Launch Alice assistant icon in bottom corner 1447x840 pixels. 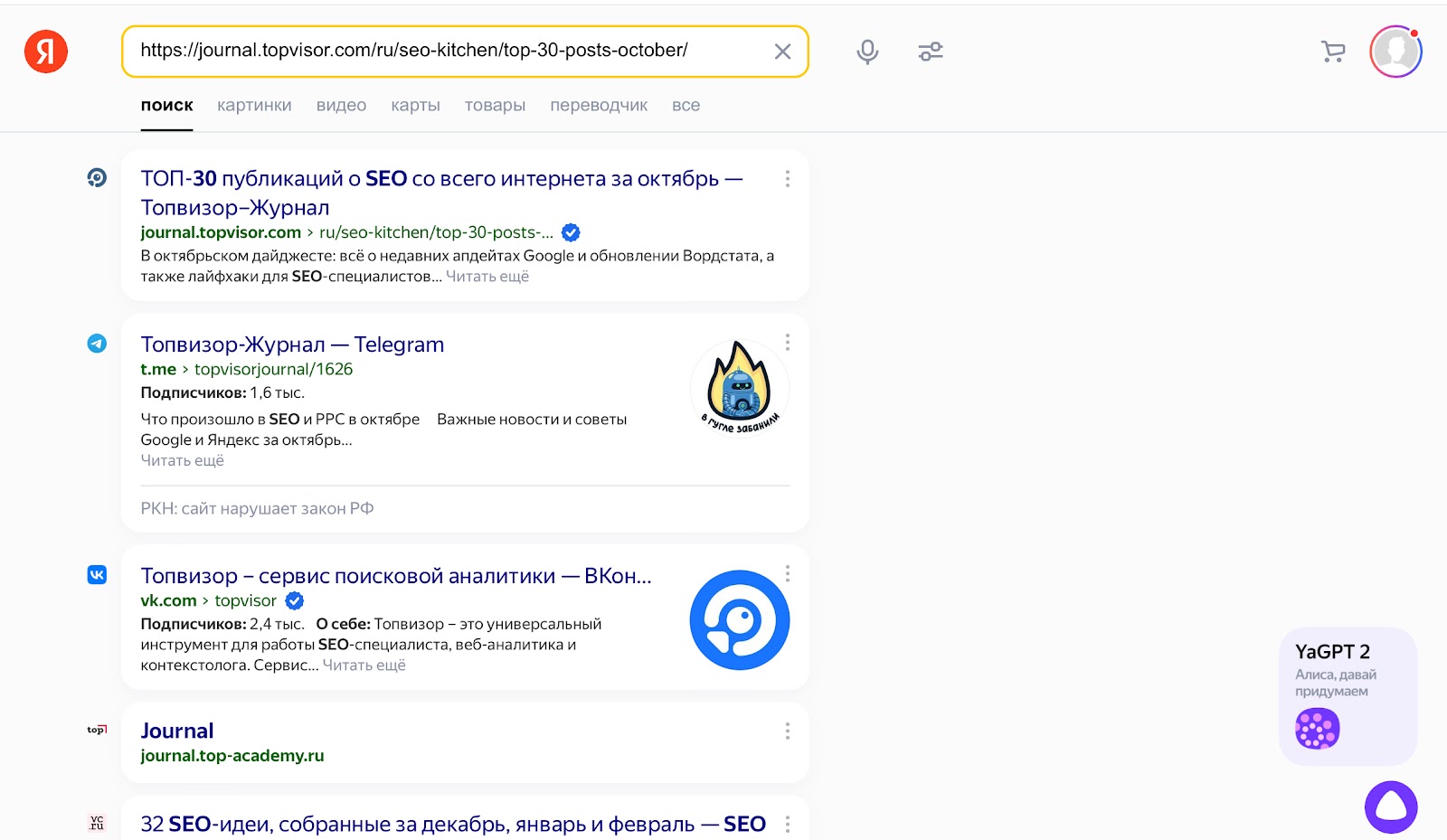coord(1390,805)
